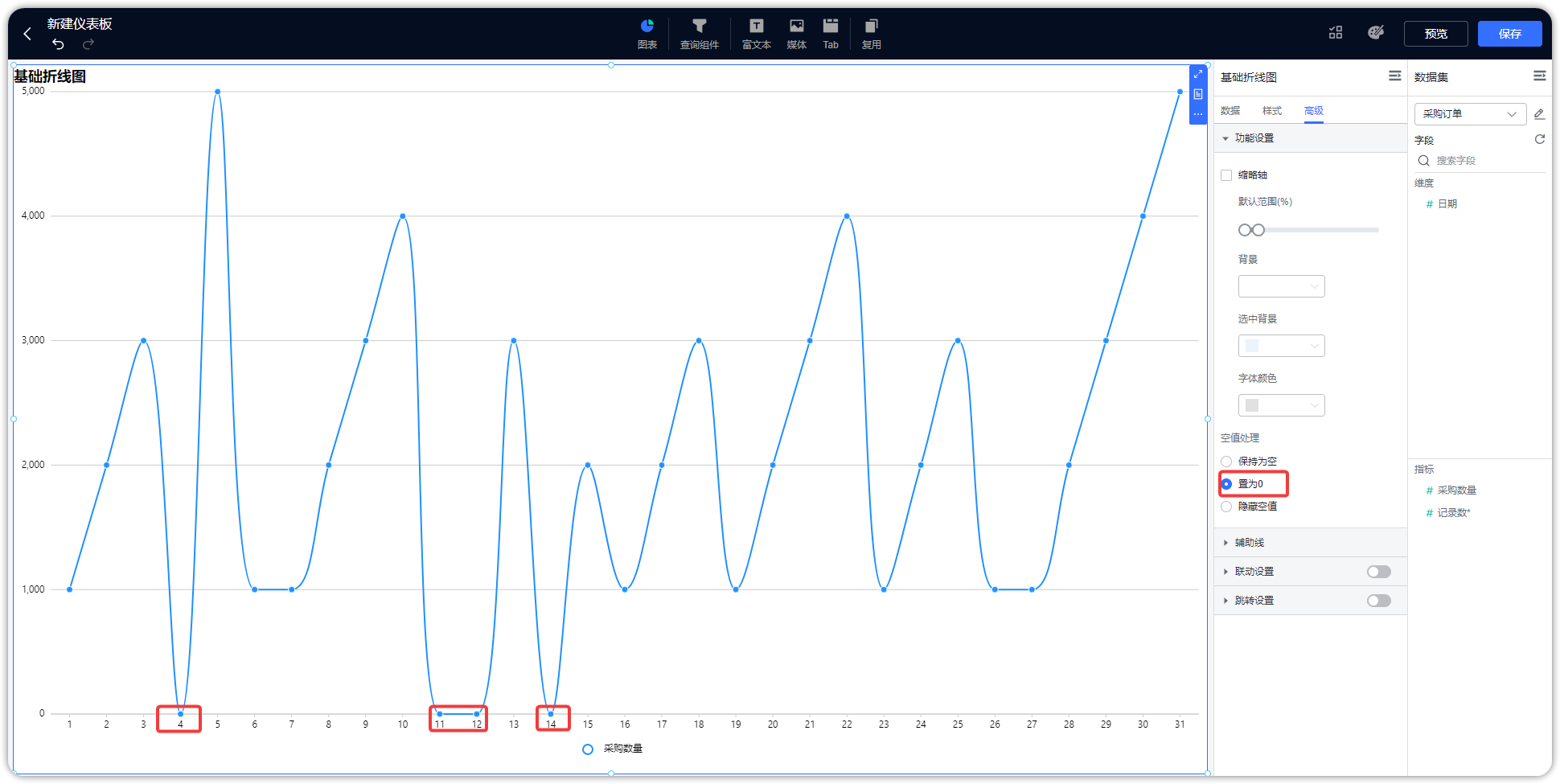Click the 预览 preview button
Viewport: 1560px width, 784px height.
coord(1436,34)
